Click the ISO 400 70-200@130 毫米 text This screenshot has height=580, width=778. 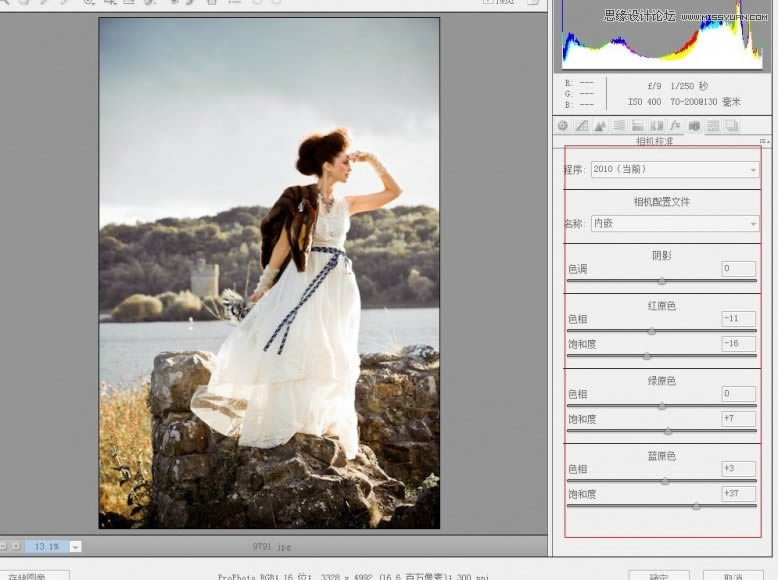click(x=684, y=102)
